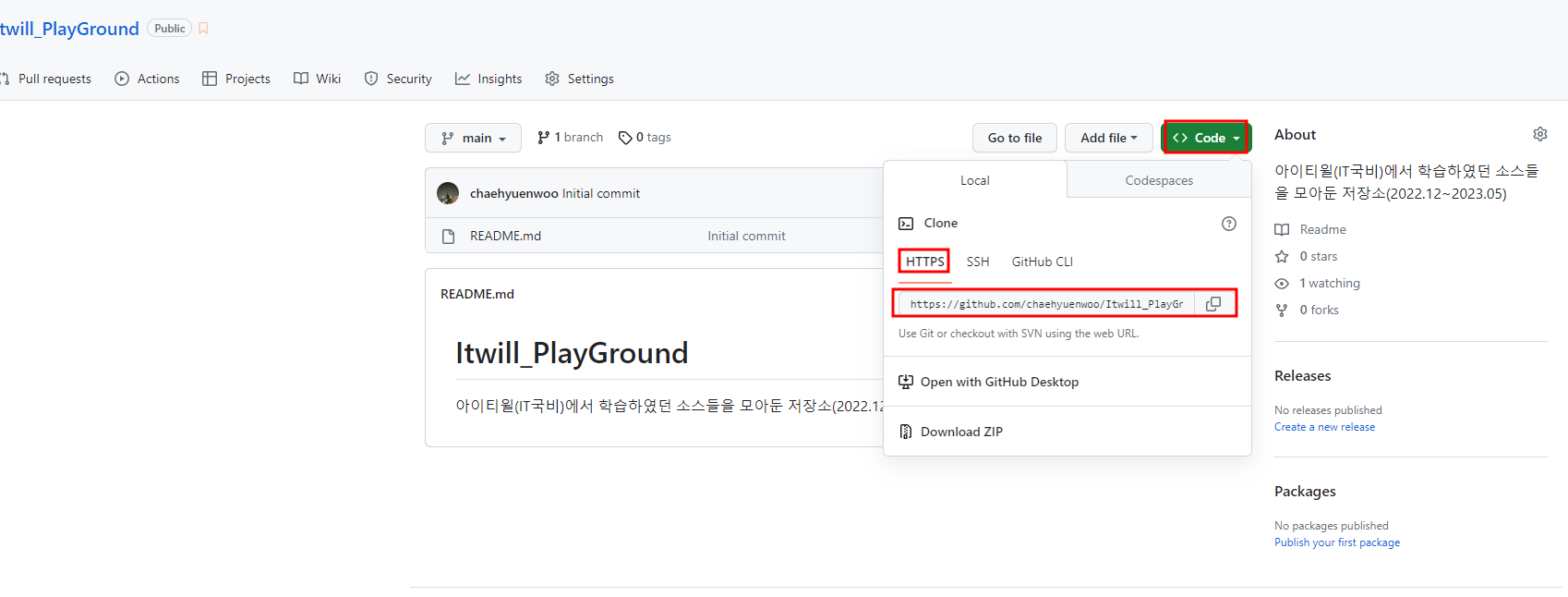Open the Actions tab
Screen dimensions: 1568x597
[x=148, y=79]
